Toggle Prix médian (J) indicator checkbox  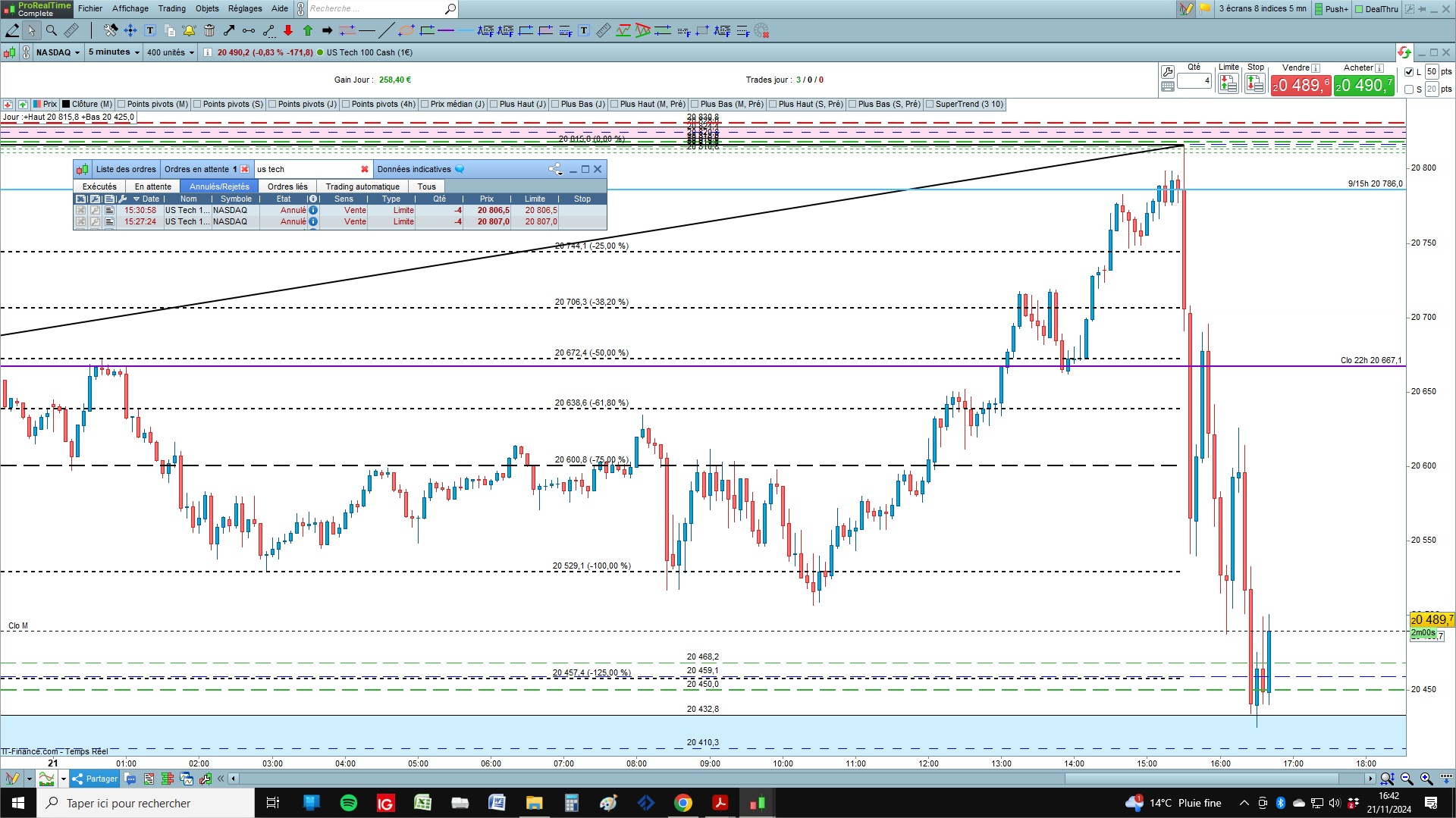pyautogui.click(x=425, y=105)
